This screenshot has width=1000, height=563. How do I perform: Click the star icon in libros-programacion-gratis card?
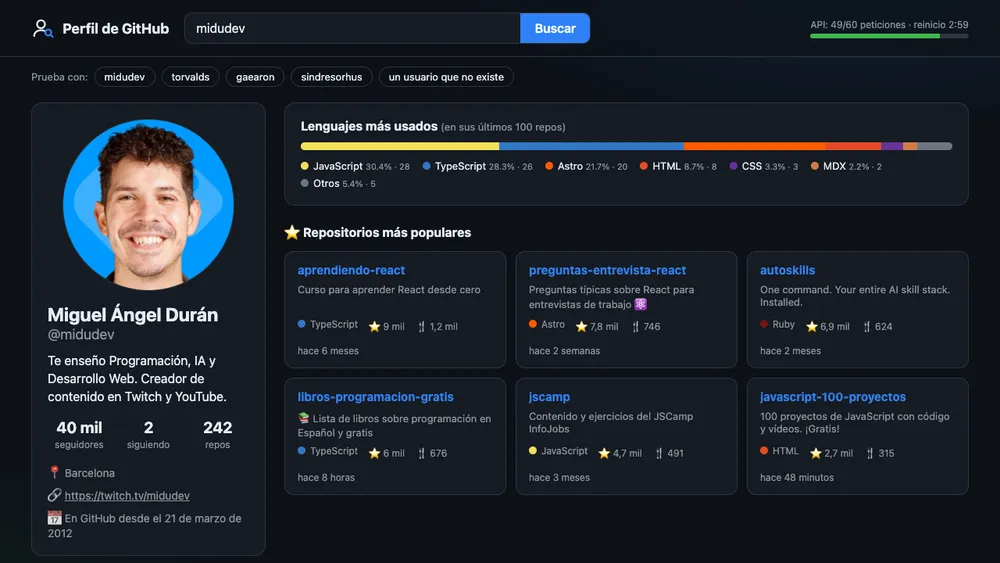point(374,453)
